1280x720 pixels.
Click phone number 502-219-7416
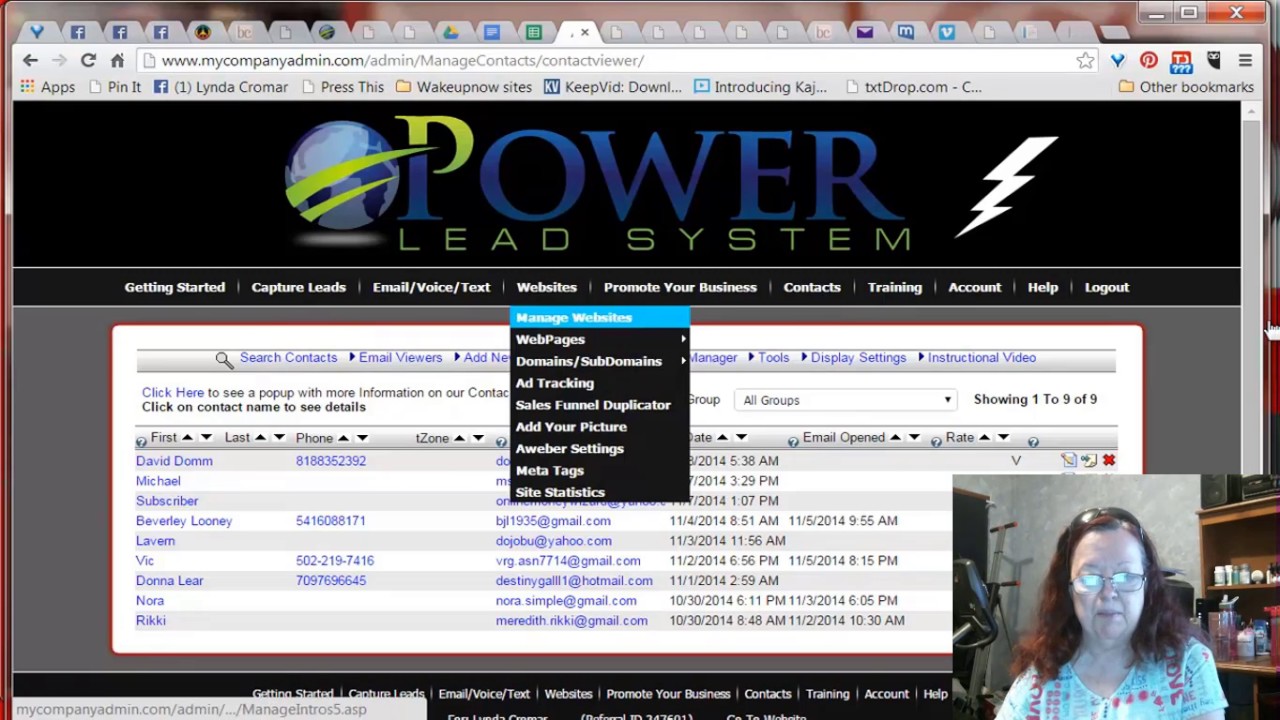tap(335, 561)
